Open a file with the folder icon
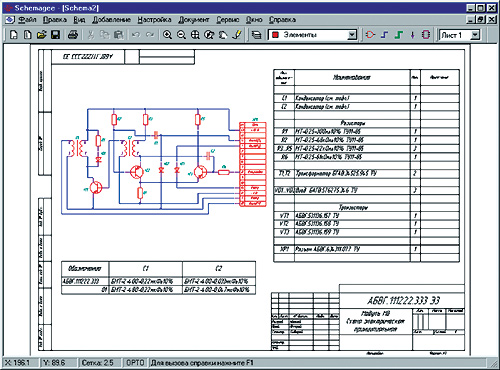Viewport: 500px width, 370px height. 42,34
